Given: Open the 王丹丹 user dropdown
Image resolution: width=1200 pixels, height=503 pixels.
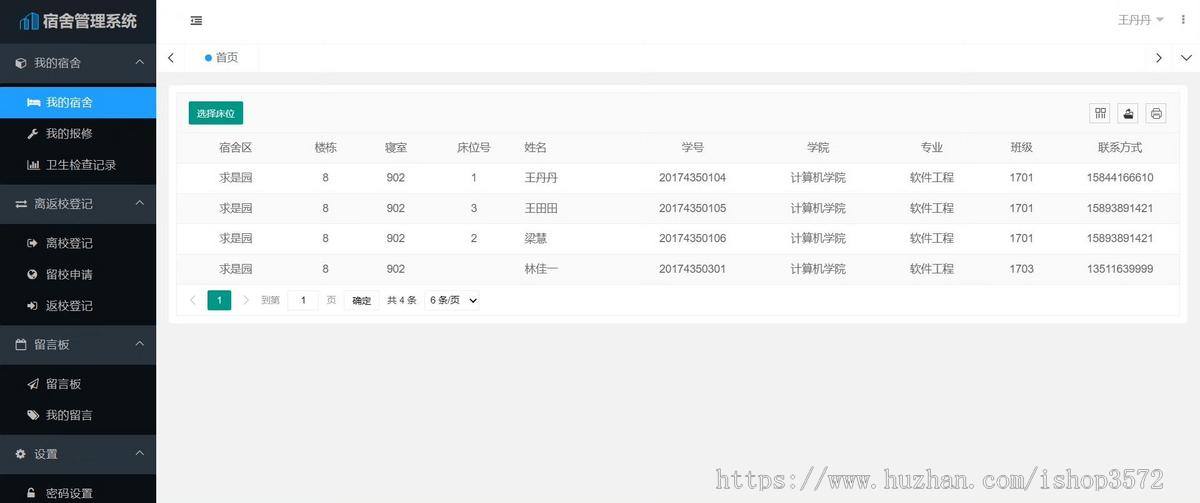Looking at the screenshot, I should [1141, 20].
